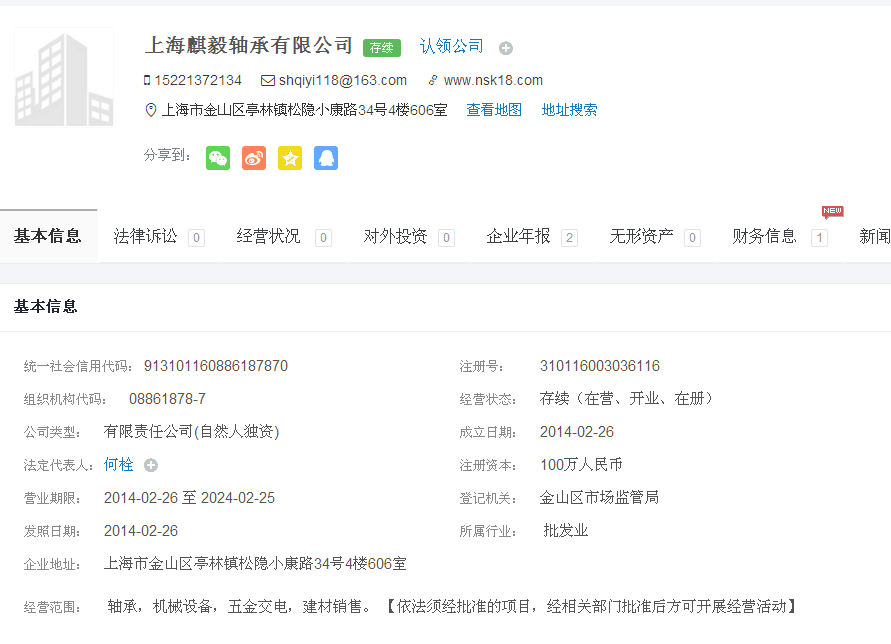Switch to the 法律诉讼 tab
Image resolution: width=891 pixels, height=644 pixels.
[145, 236]
